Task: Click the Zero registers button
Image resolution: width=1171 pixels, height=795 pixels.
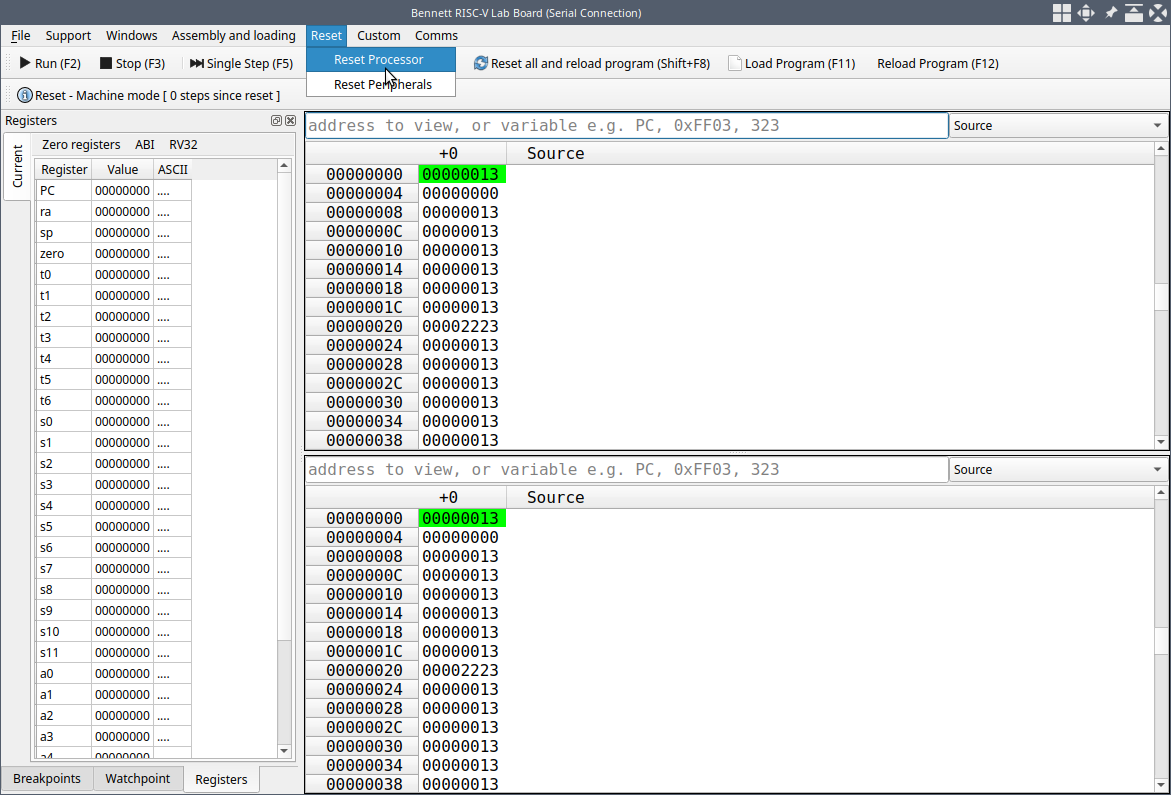Action: click(81, 145)
